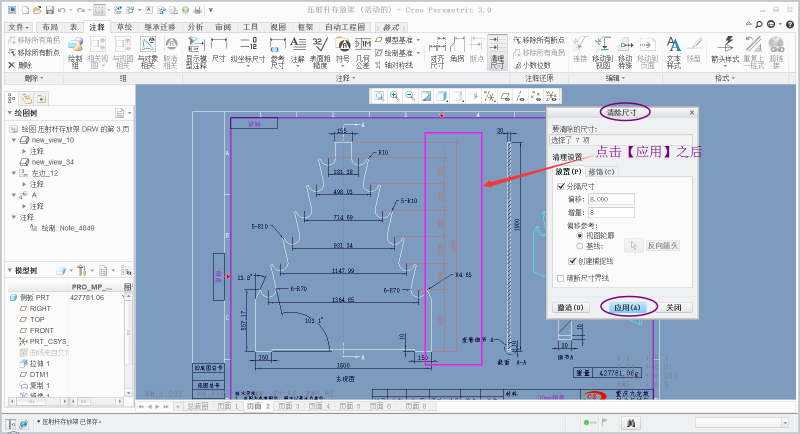Select the 尺寸 dimension tool
The image size is (800, 434).
219,51
